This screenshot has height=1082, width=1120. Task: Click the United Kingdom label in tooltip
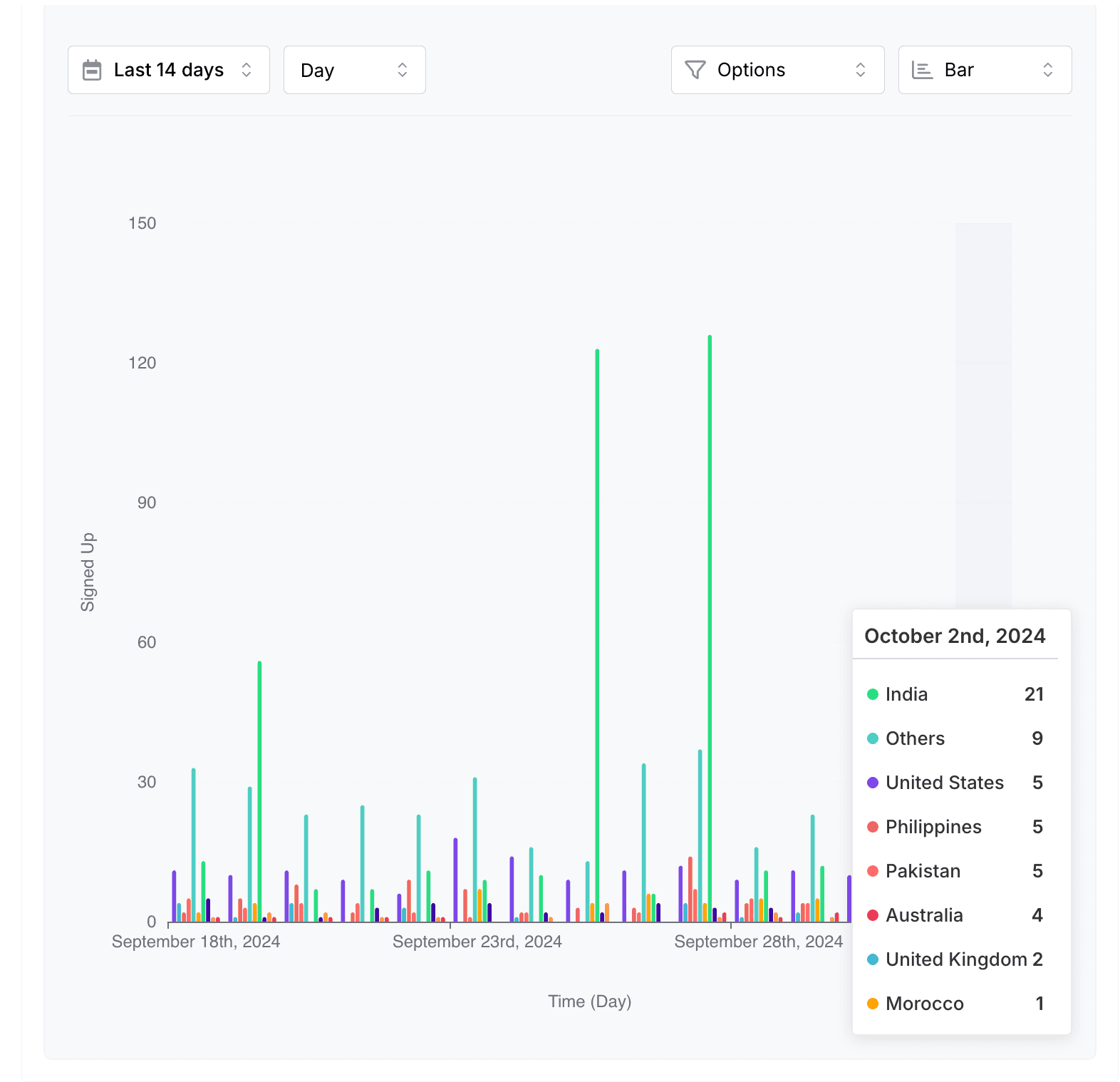[956, 959]
